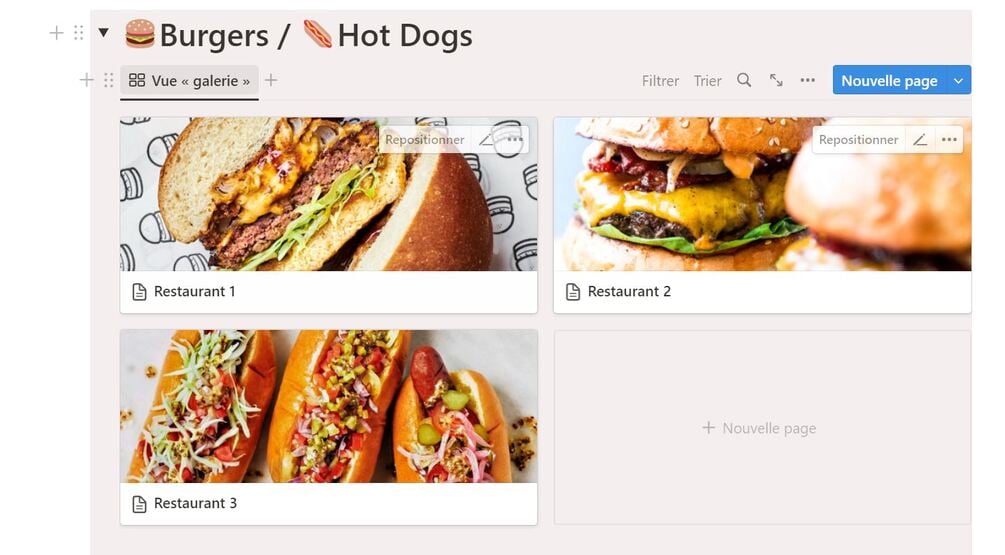The height and width of the screenshot is (555, 1005).
Task: Click the drag handle beside gallery view tab
Action: click(108, 80)
